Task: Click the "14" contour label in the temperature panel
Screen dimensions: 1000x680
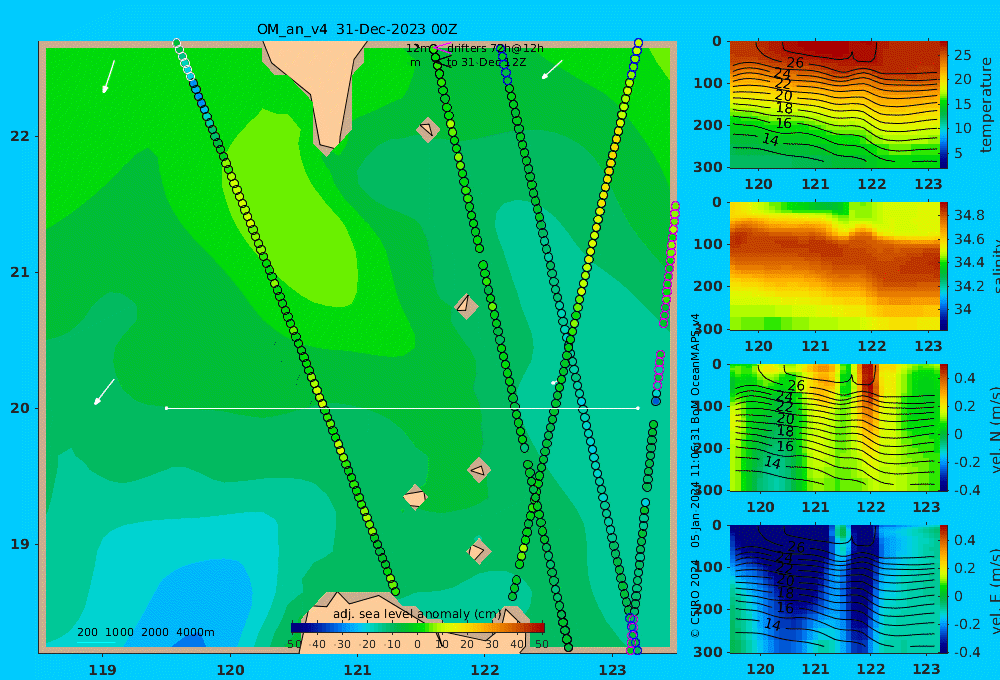Action: tap(770, 139)
